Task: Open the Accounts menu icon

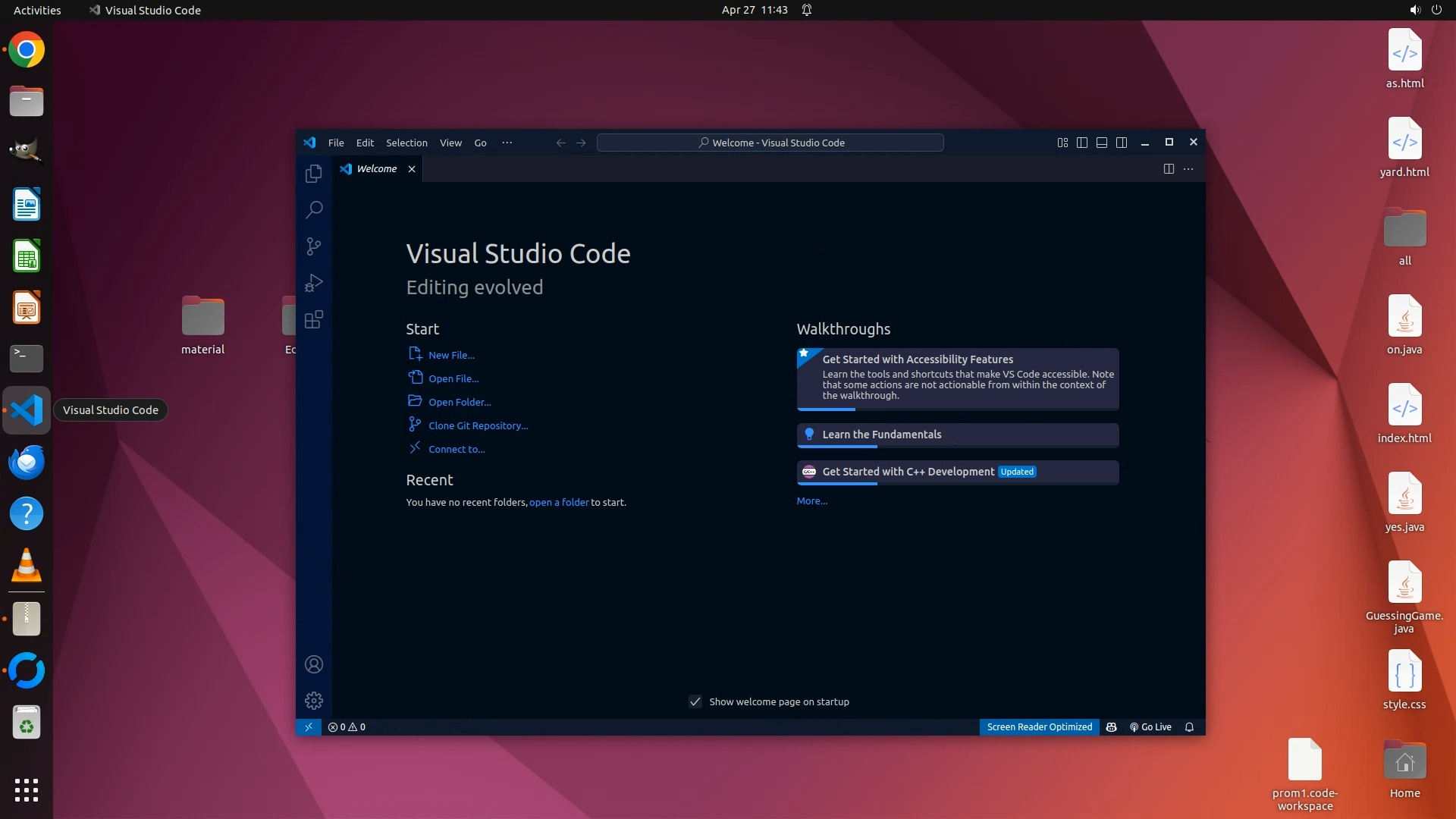Action: coord(313,665)
